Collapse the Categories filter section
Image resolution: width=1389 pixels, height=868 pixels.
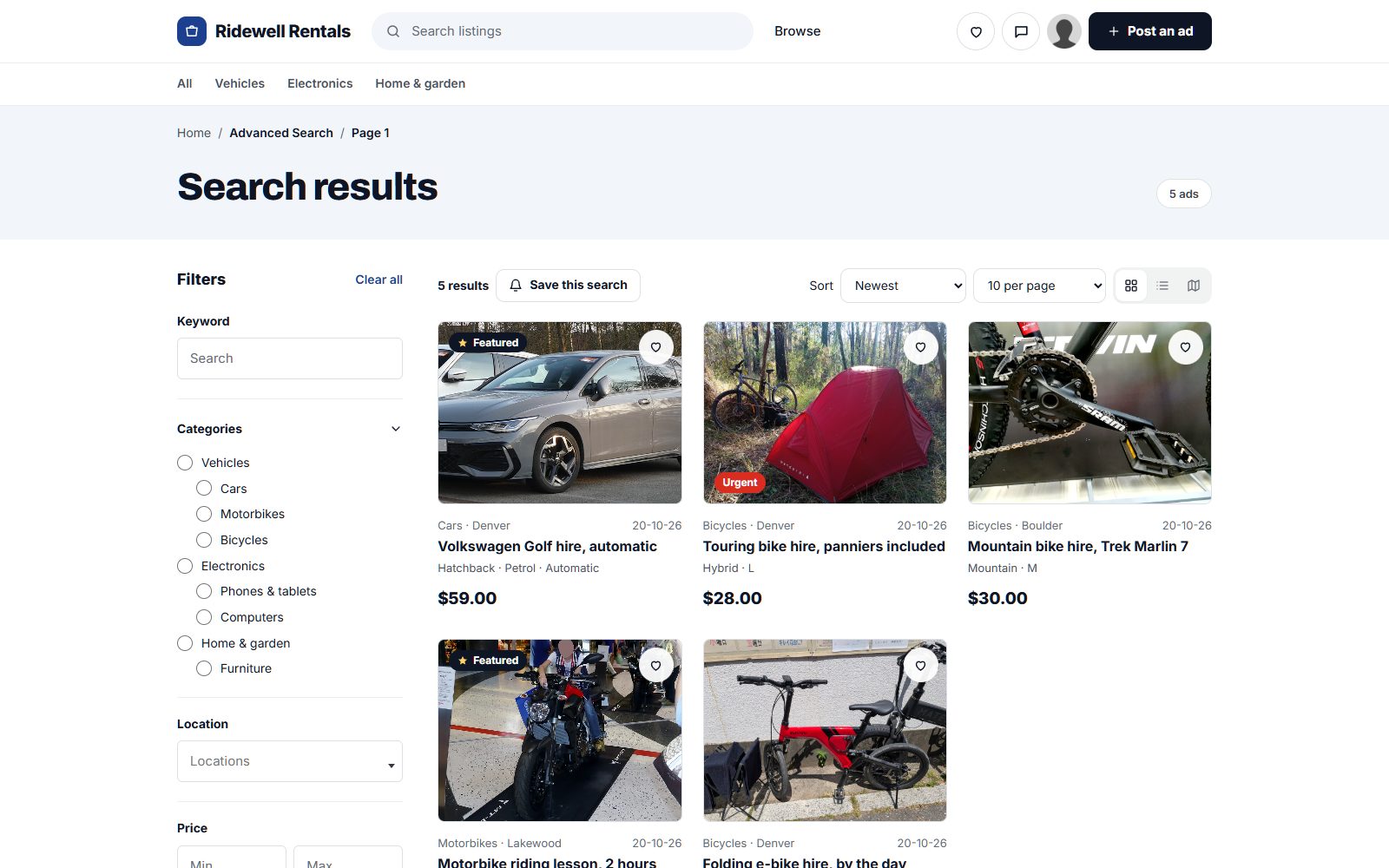click(x=396, y=429)
